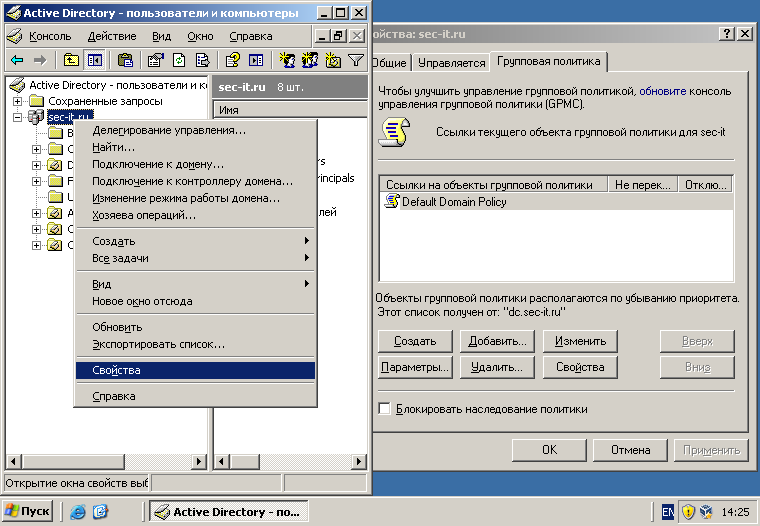Click the Удалить… button
The height and width of the screenshot is (526, 760).
pos(497,367)
